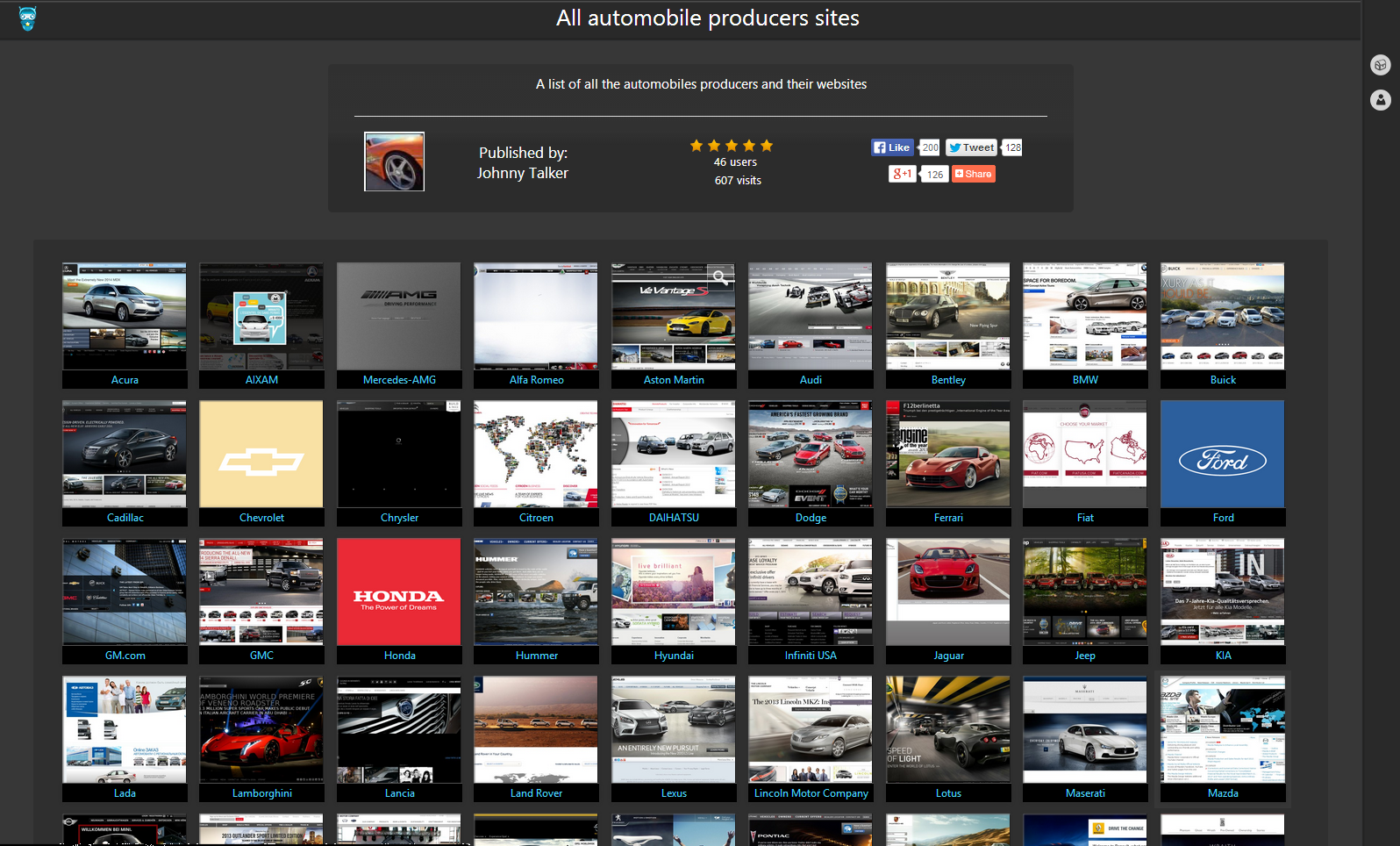Click the owl logo in the header

click(28, 18)
